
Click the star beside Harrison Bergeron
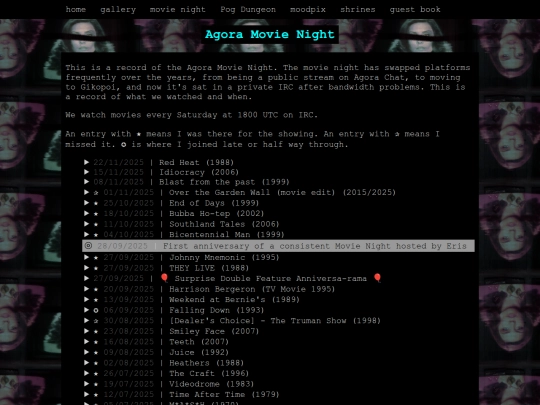tap(96, 289)
